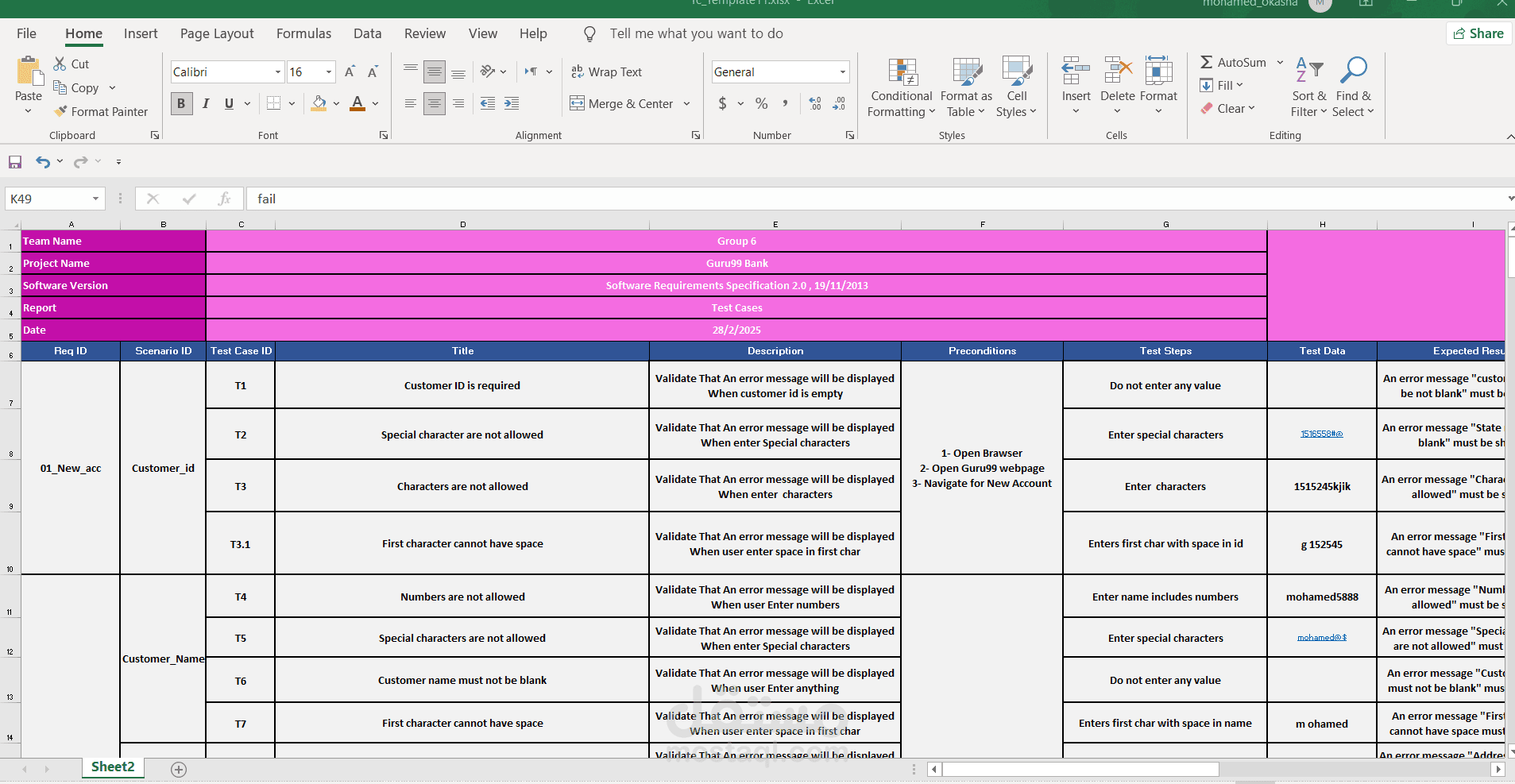Switch to the Formulas tab
The image size is (1515, 784).
(x=303, y=33)
